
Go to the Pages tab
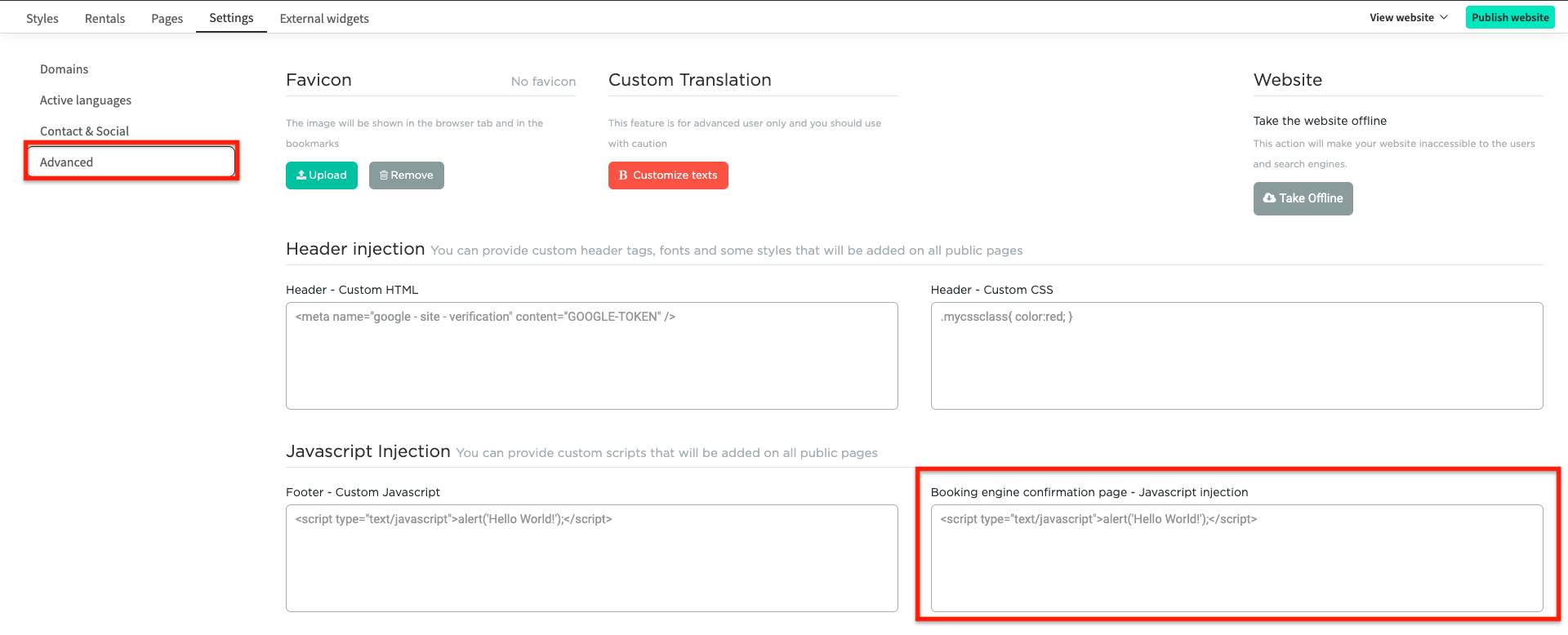point(167,18)
